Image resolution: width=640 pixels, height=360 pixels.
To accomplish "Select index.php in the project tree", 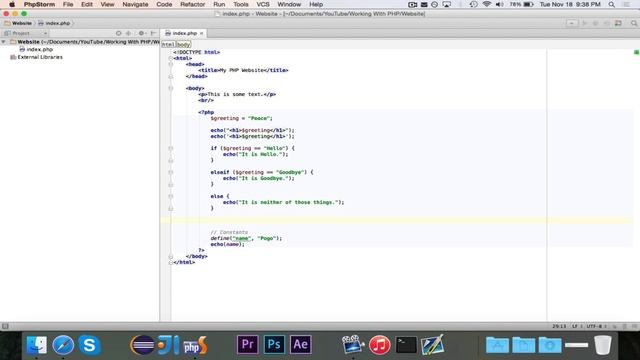I will coord(36,49).
